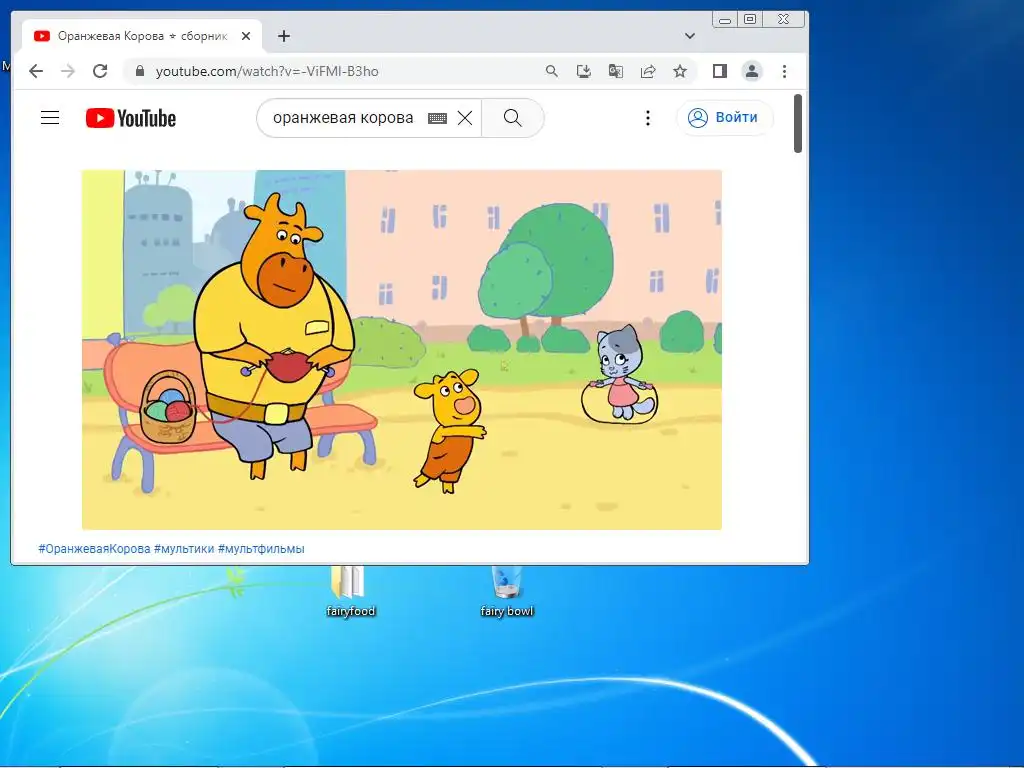This screenshot has width=1024, height=768.
Task: Go to the YouTube home logo
Action: [131, 118]
